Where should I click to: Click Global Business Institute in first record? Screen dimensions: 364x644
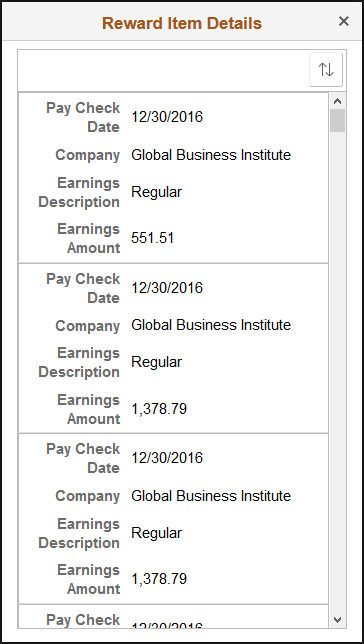pos(211,155)
